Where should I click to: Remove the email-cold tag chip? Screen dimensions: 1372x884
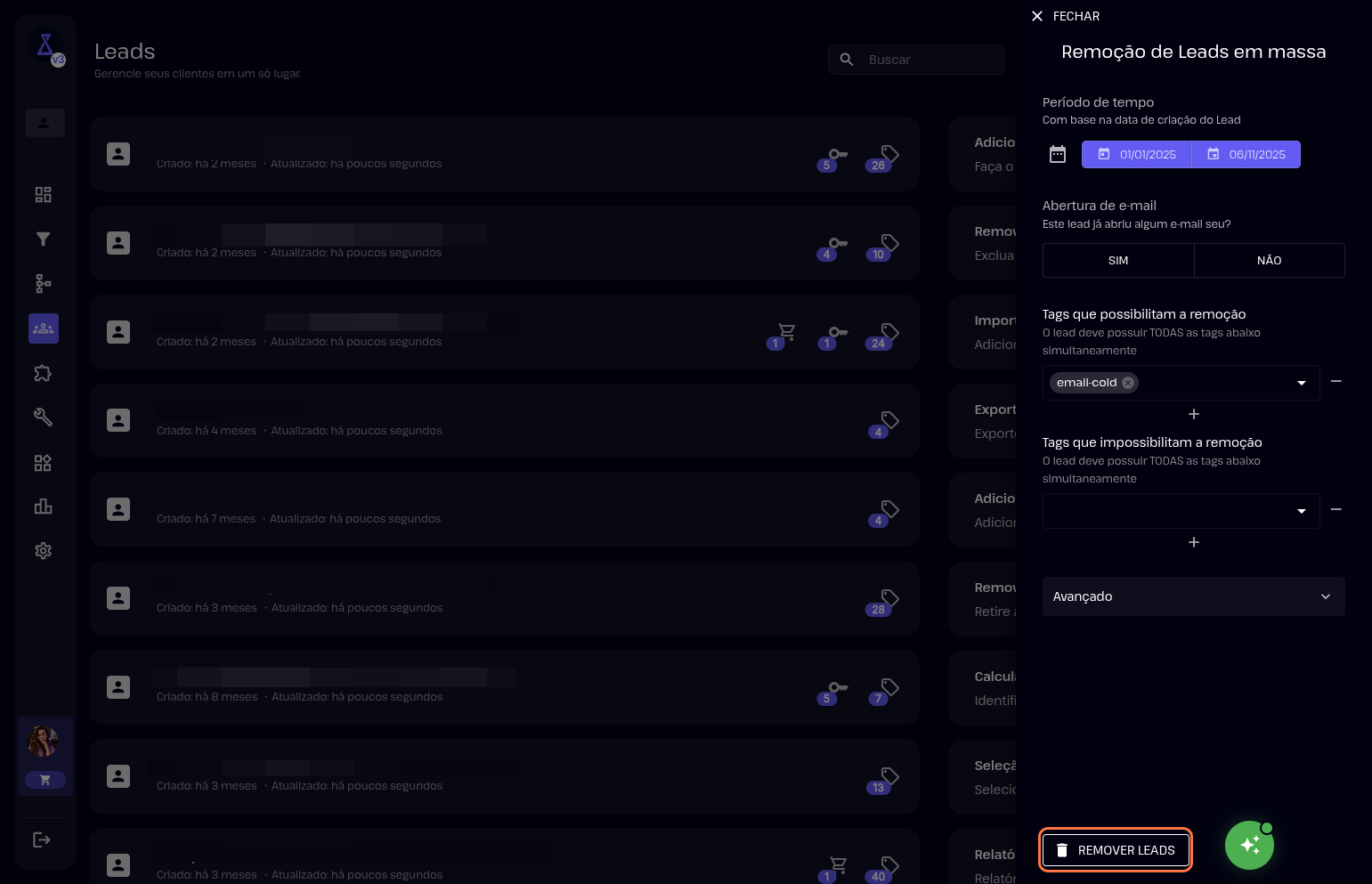1128,383
